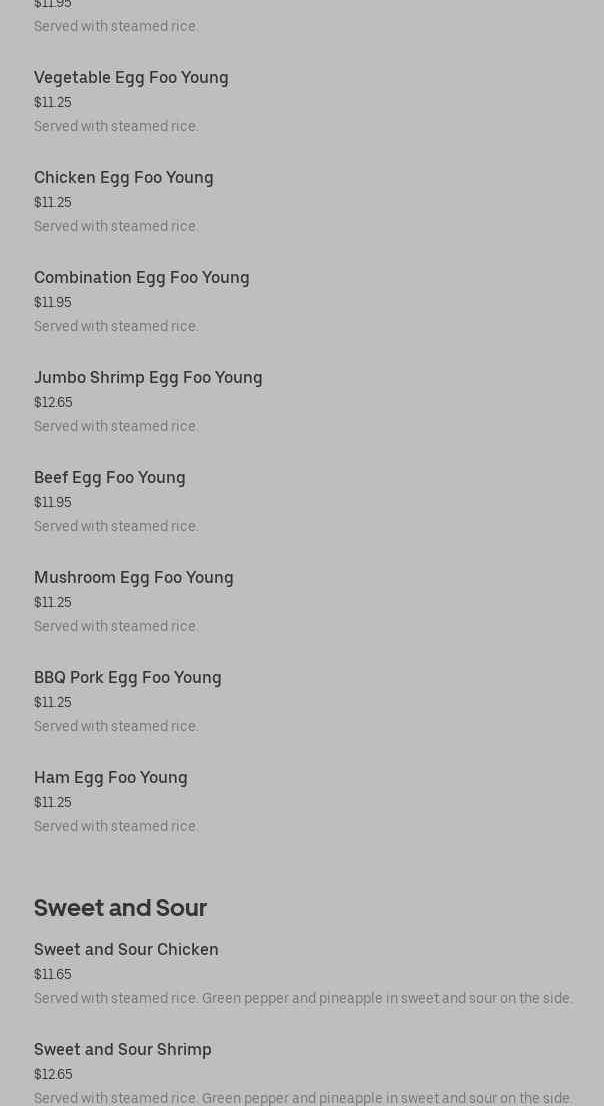This screenshot has width=604, height=1106.
Task: Select Sweet and Sour Chicken
Action: [x=126, y=950]
